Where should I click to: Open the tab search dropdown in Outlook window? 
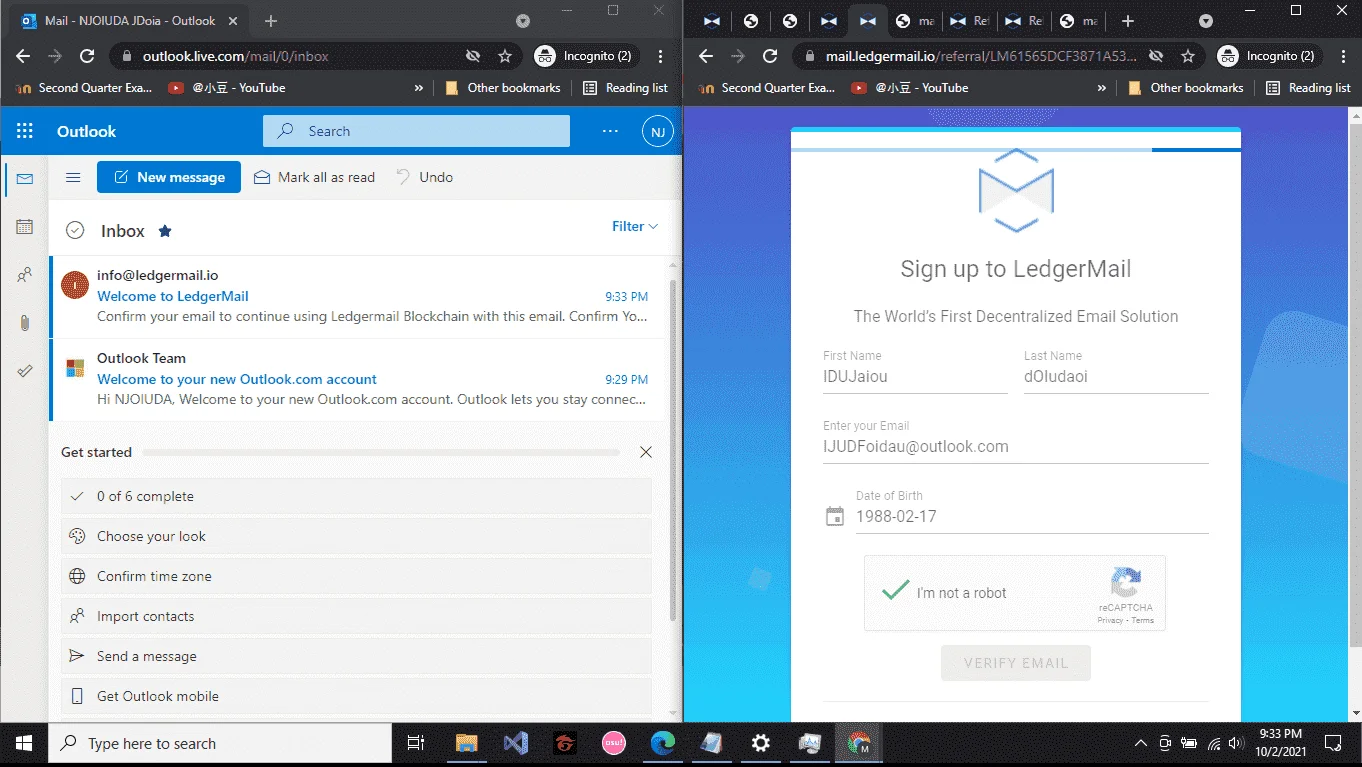[523, 21]
